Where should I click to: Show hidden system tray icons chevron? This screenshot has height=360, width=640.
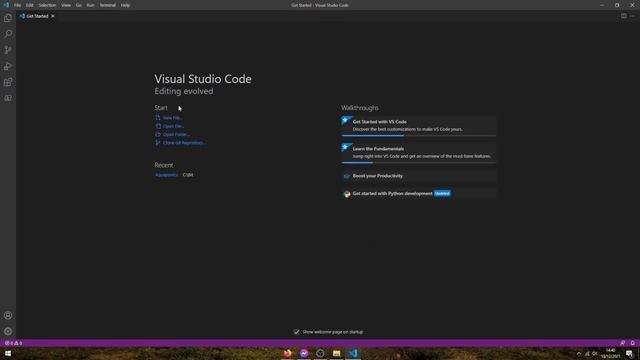click(578, 353)
